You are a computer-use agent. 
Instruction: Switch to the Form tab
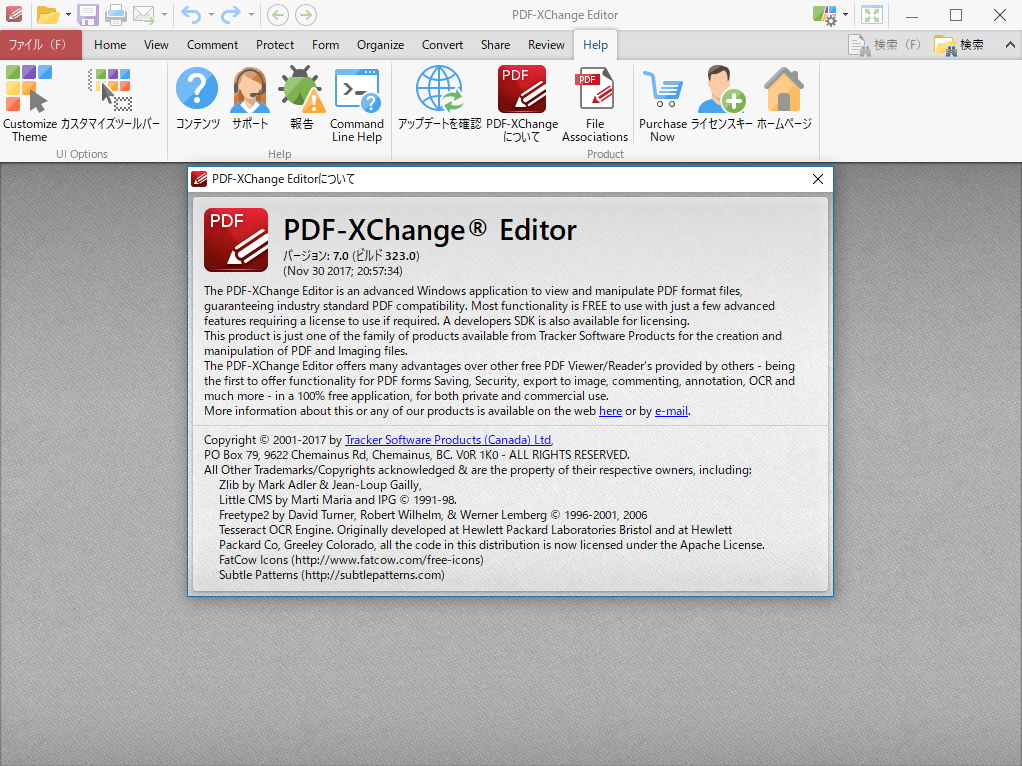325,44
